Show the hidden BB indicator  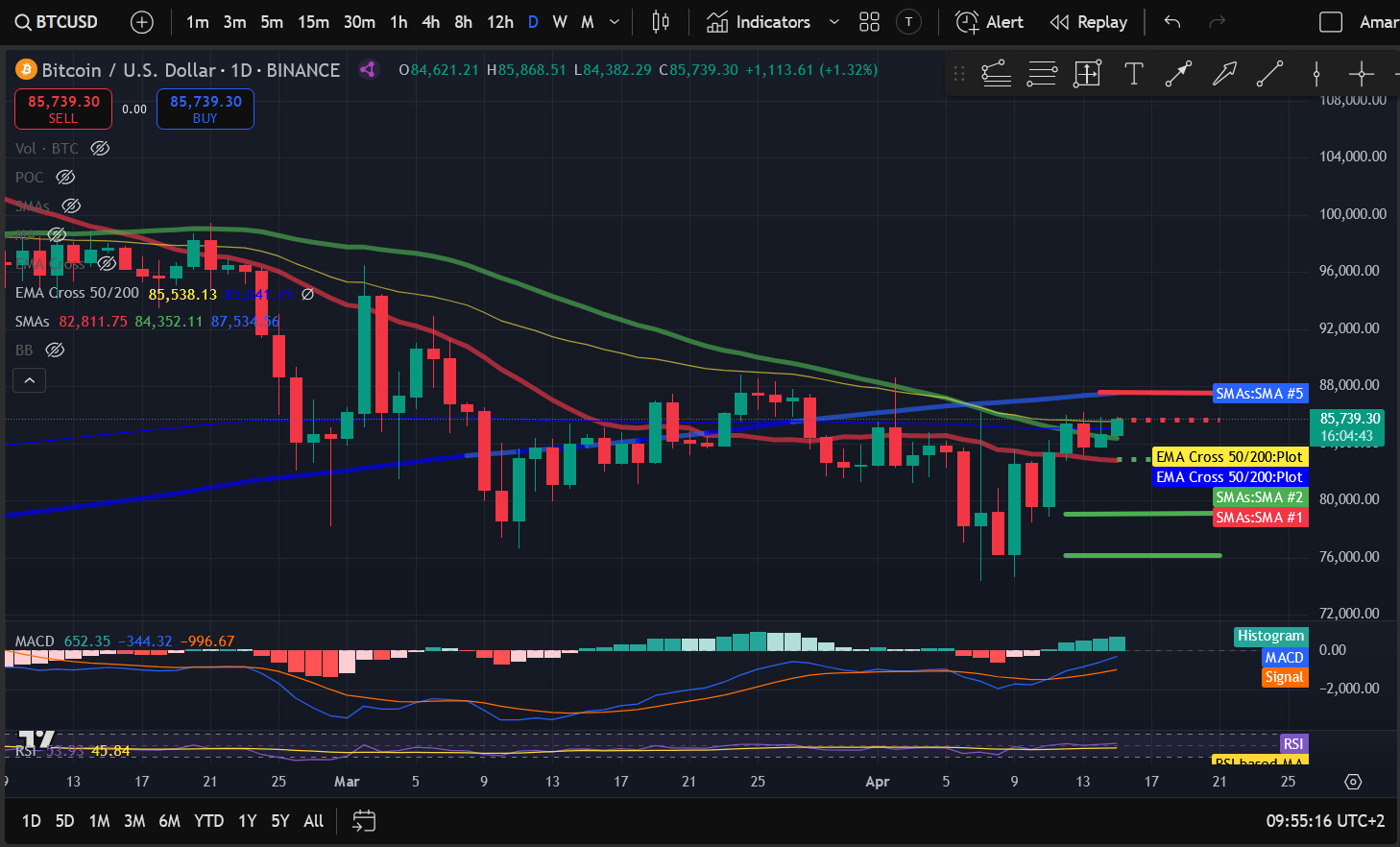(x=55, y=350)
